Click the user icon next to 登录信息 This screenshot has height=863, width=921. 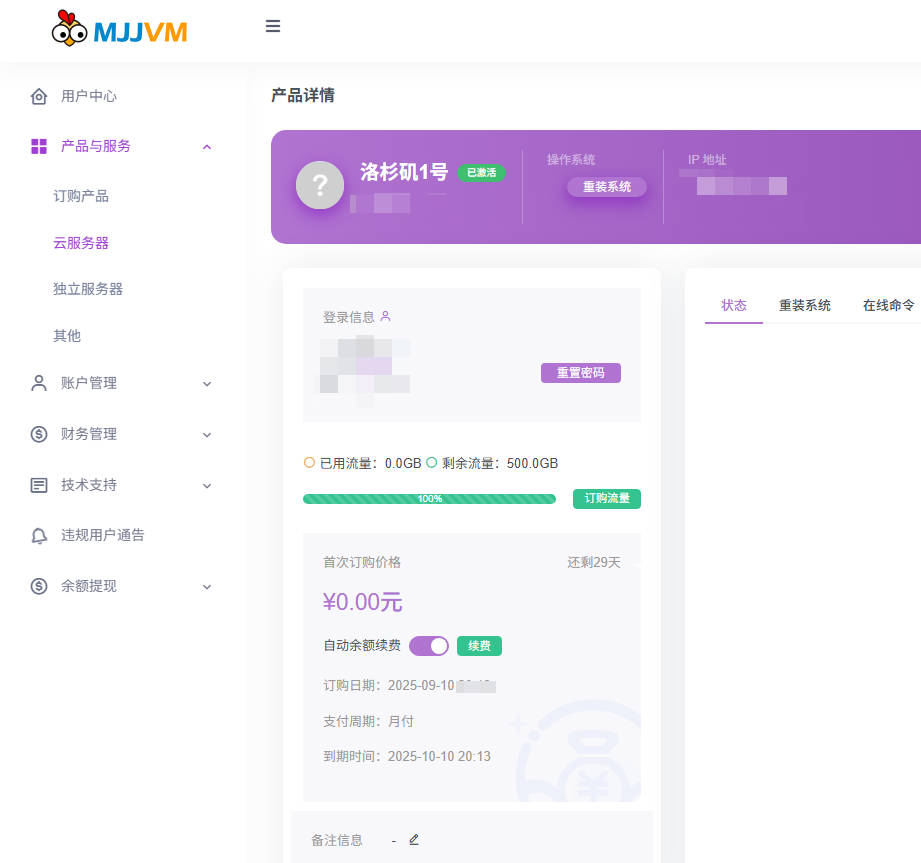386,317
